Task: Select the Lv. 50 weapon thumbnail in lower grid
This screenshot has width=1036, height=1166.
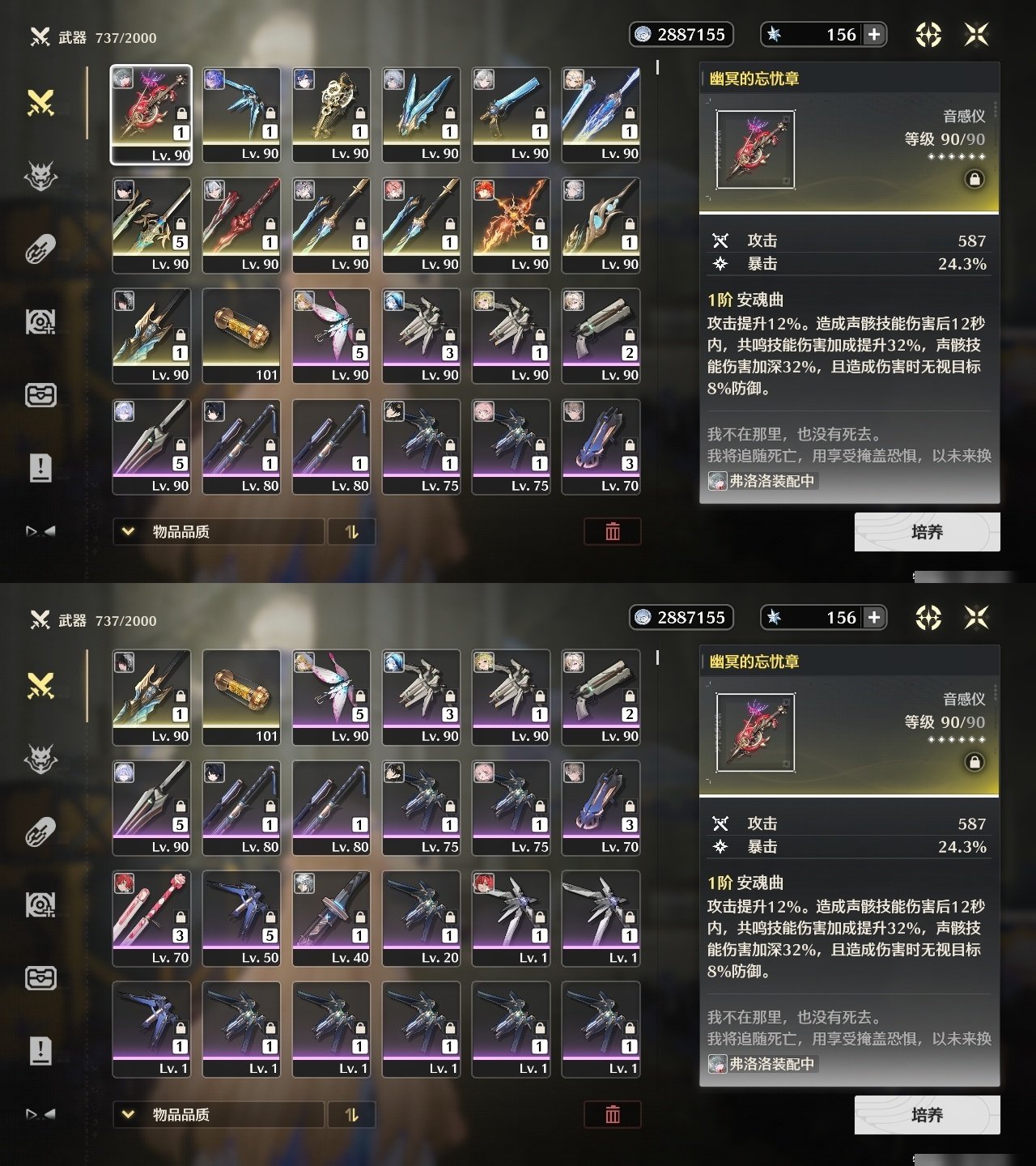Action: [x=241, y=919]
